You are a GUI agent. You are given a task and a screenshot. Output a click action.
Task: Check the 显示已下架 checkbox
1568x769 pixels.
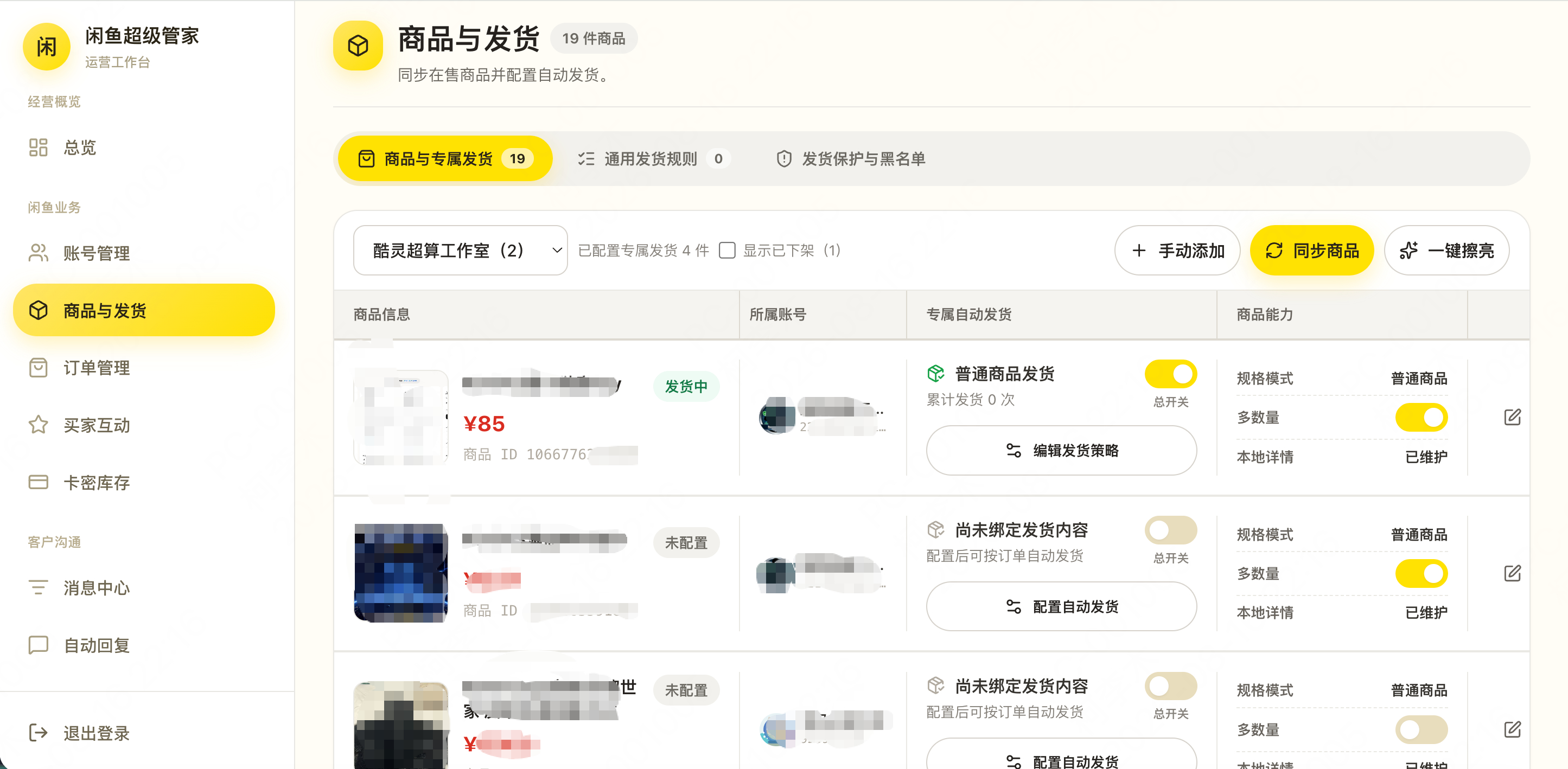point(727,251)
